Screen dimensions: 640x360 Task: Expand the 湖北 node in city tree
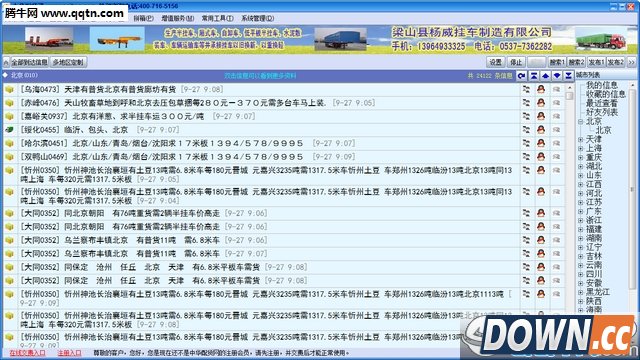(x=580, y=167)
